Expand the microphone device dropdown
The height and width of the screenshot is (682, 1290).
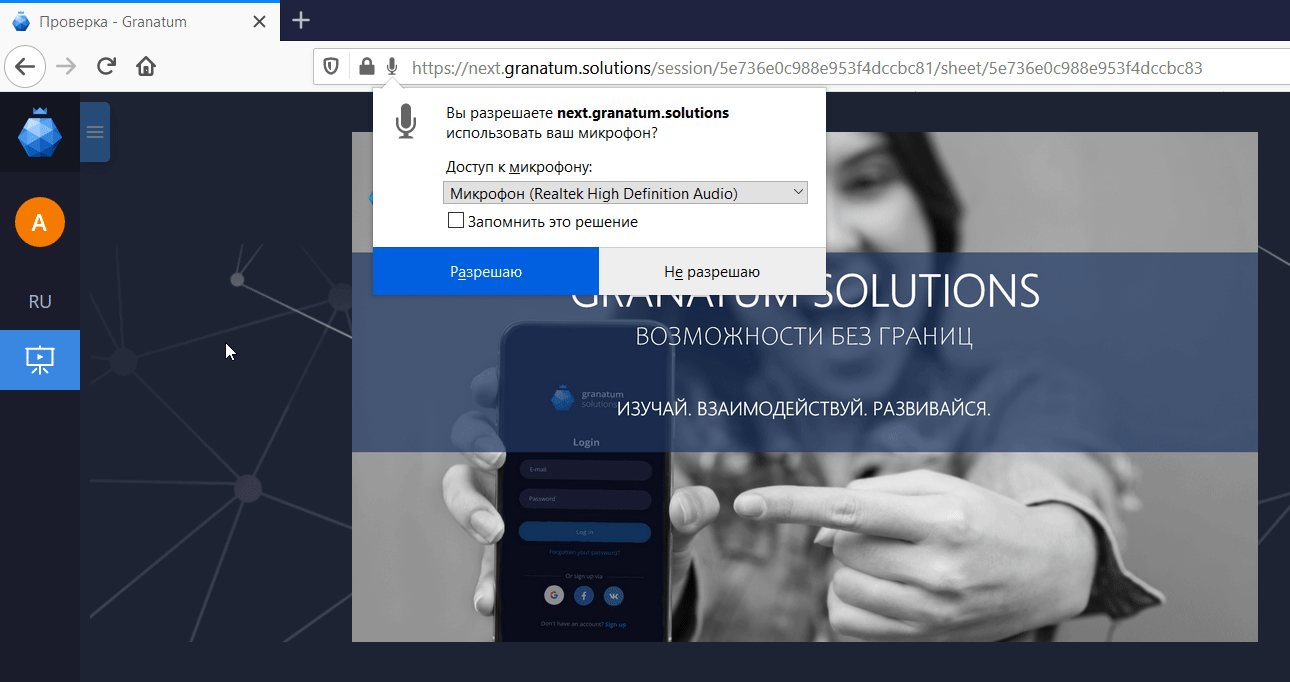coord(625,193)
